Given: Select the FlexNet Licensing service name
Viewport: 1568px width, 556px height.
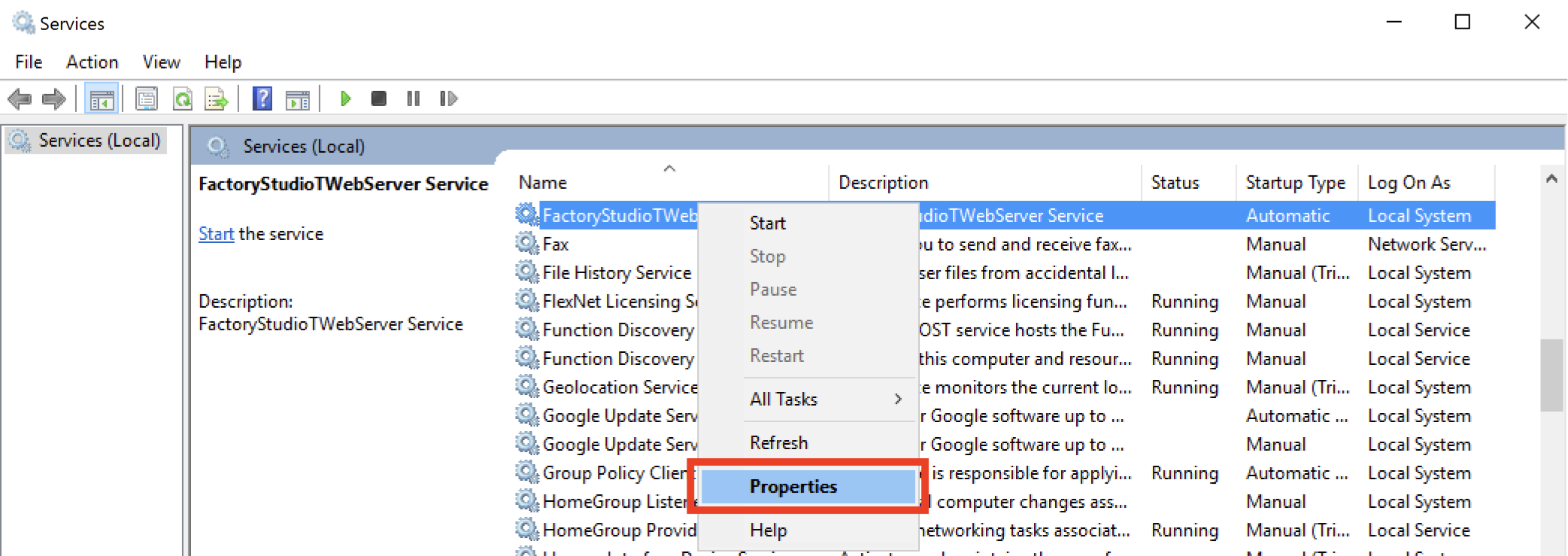Looking at the screenshot, I should tap(620, 302).
